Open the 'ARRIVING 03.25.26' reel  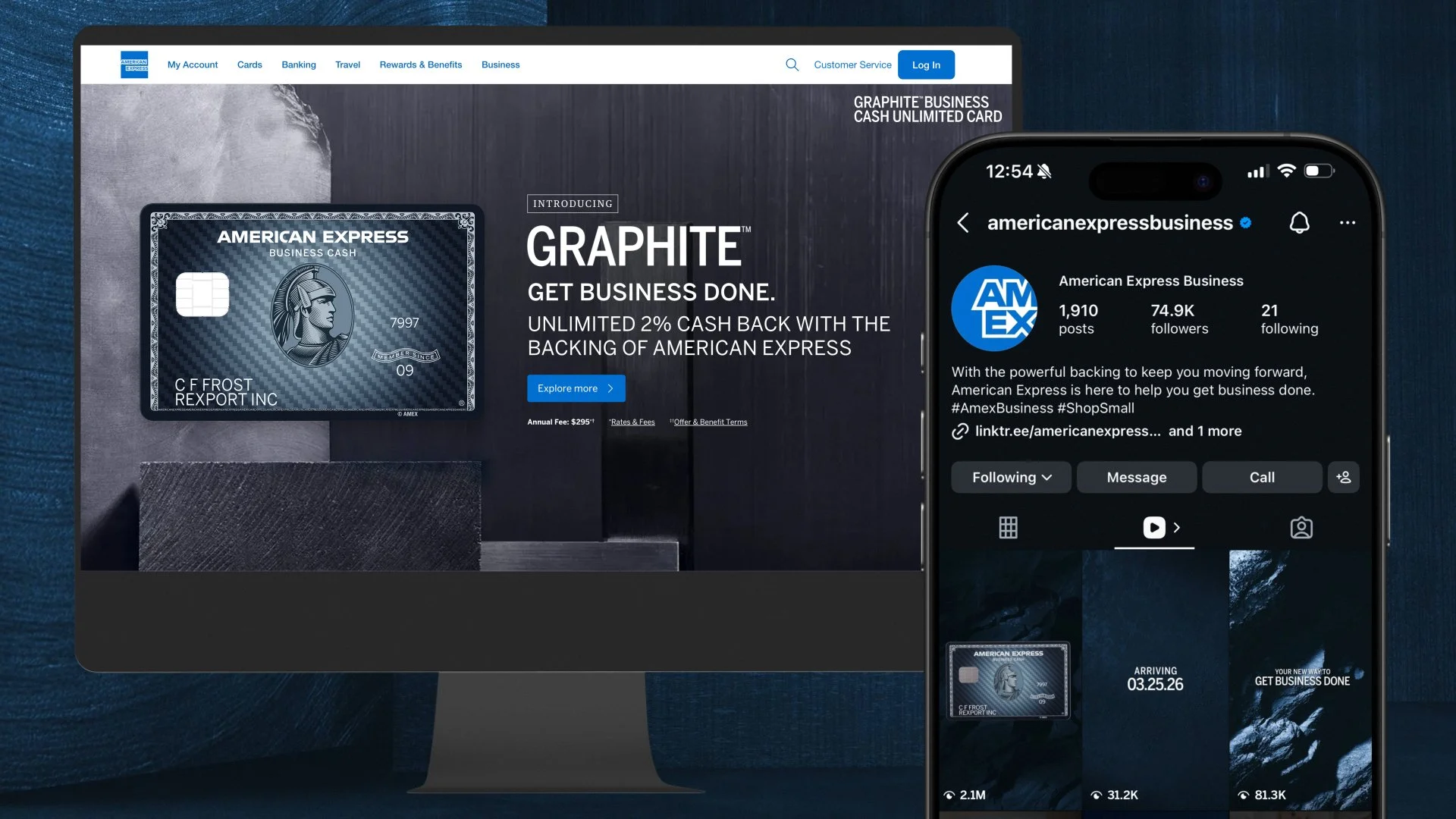pyautogui.click(x=1155, y=679)
